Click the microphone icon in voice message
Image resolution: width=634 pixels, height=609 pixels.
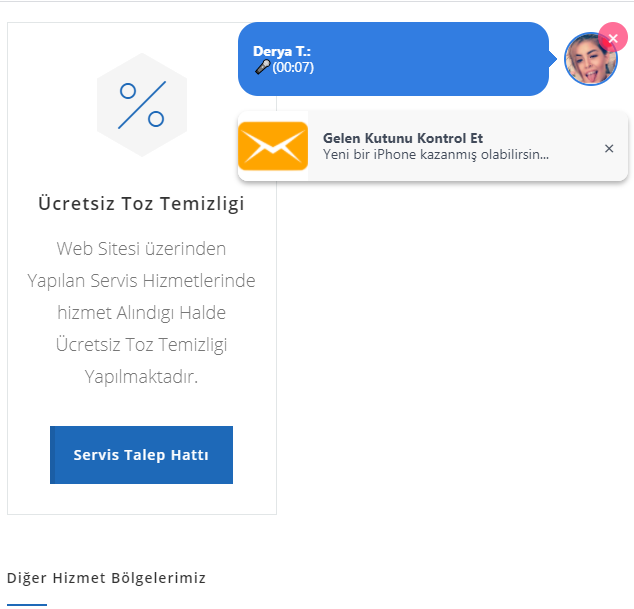(263, 68)
